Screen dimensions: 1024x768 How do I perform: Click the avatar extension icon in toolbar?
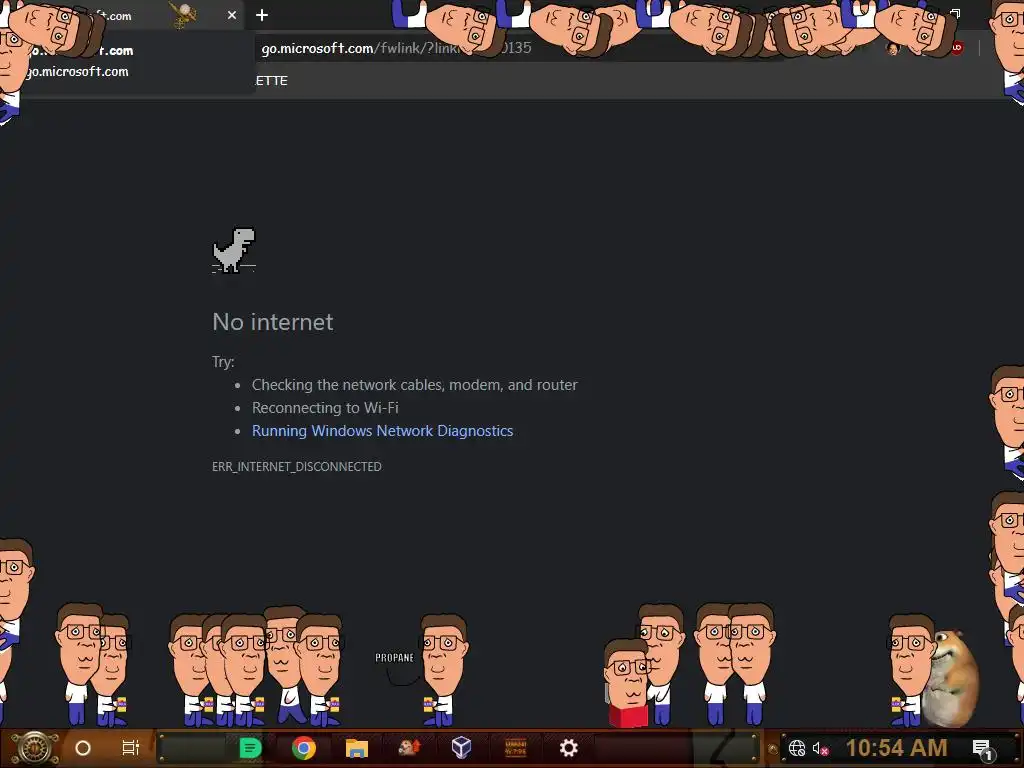pyautogui.click(x=893, y=48)
